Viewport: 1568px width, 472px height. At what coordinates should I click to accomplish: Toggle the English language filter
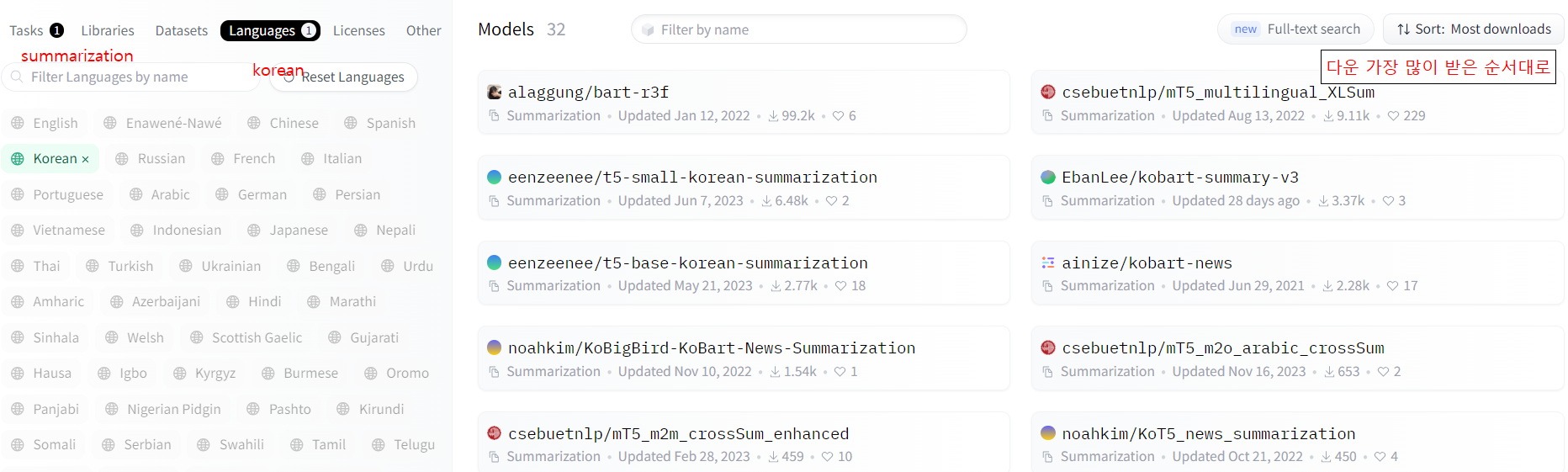coord(45,123)
